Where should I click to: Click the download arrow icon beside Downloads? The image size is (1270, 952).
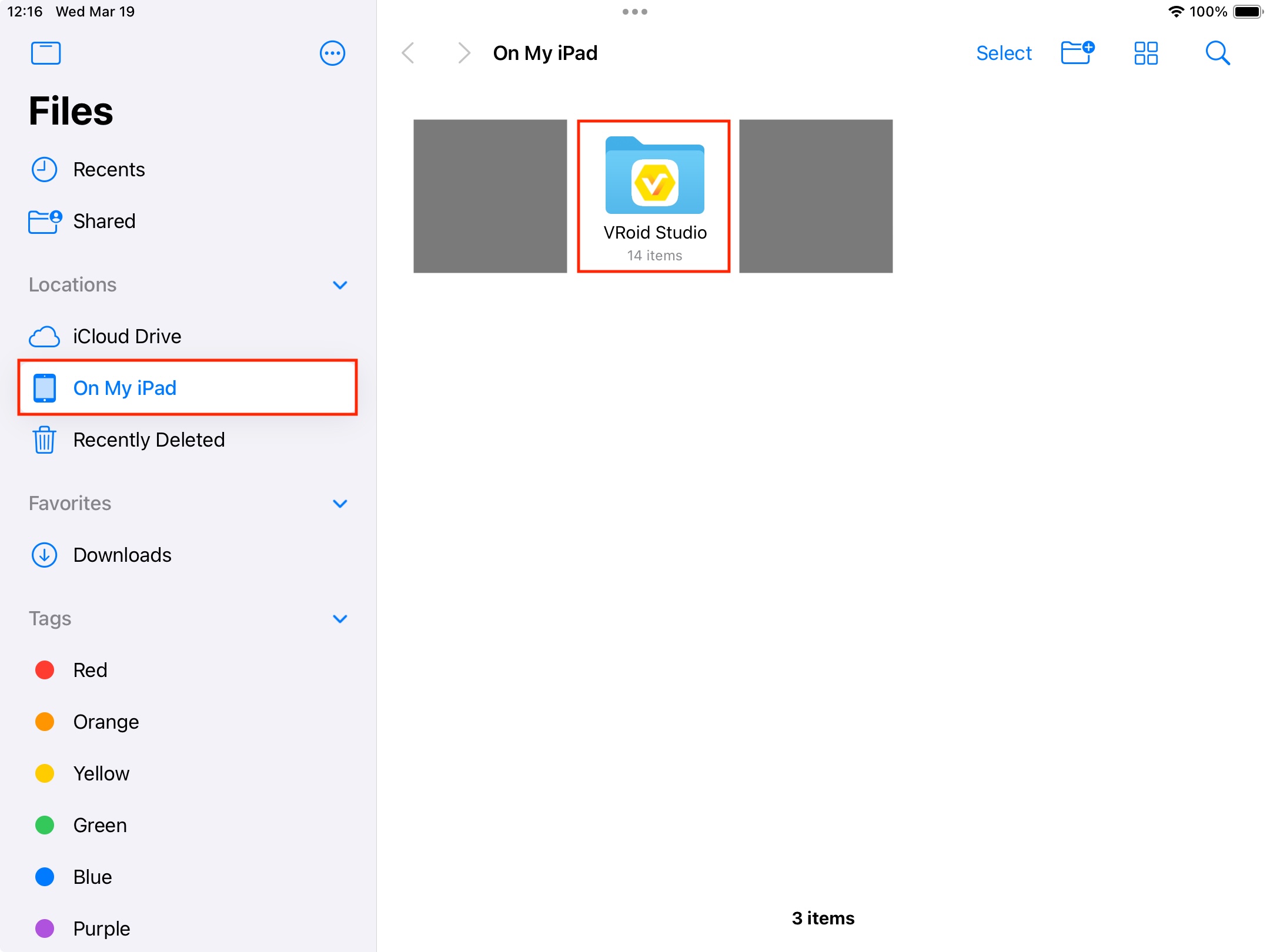click(x=44, y=555)
